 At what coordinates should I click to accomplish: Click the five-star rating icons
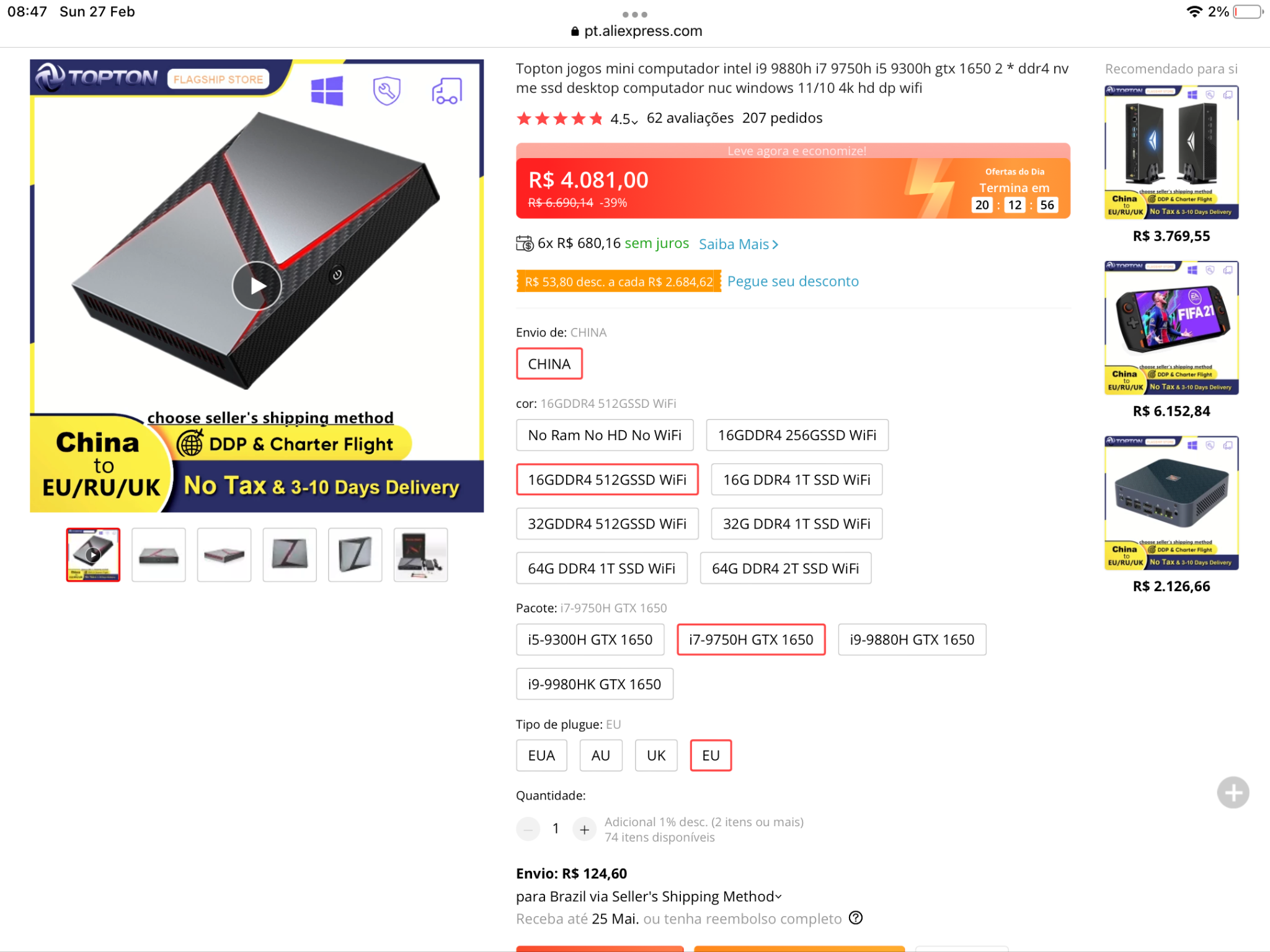click(559, 118)
